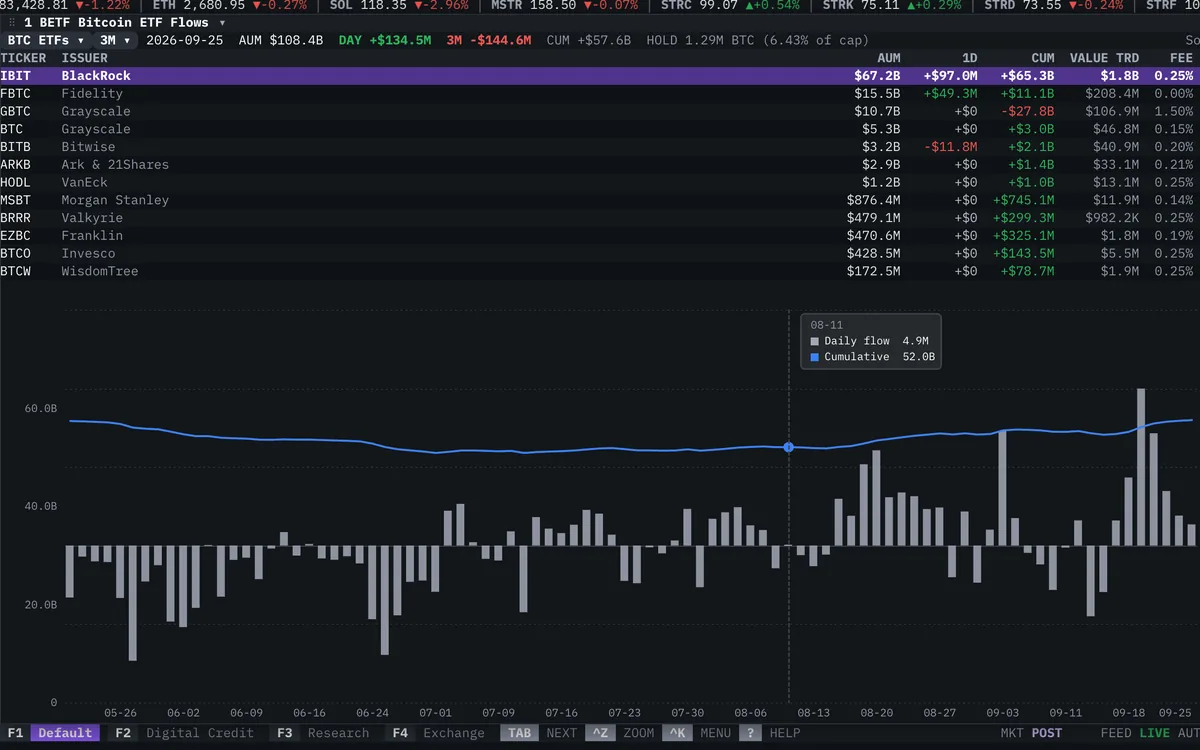Click the HOLD 1.29M BTC summary
The image size is (1200, 750).
(757, 40)
